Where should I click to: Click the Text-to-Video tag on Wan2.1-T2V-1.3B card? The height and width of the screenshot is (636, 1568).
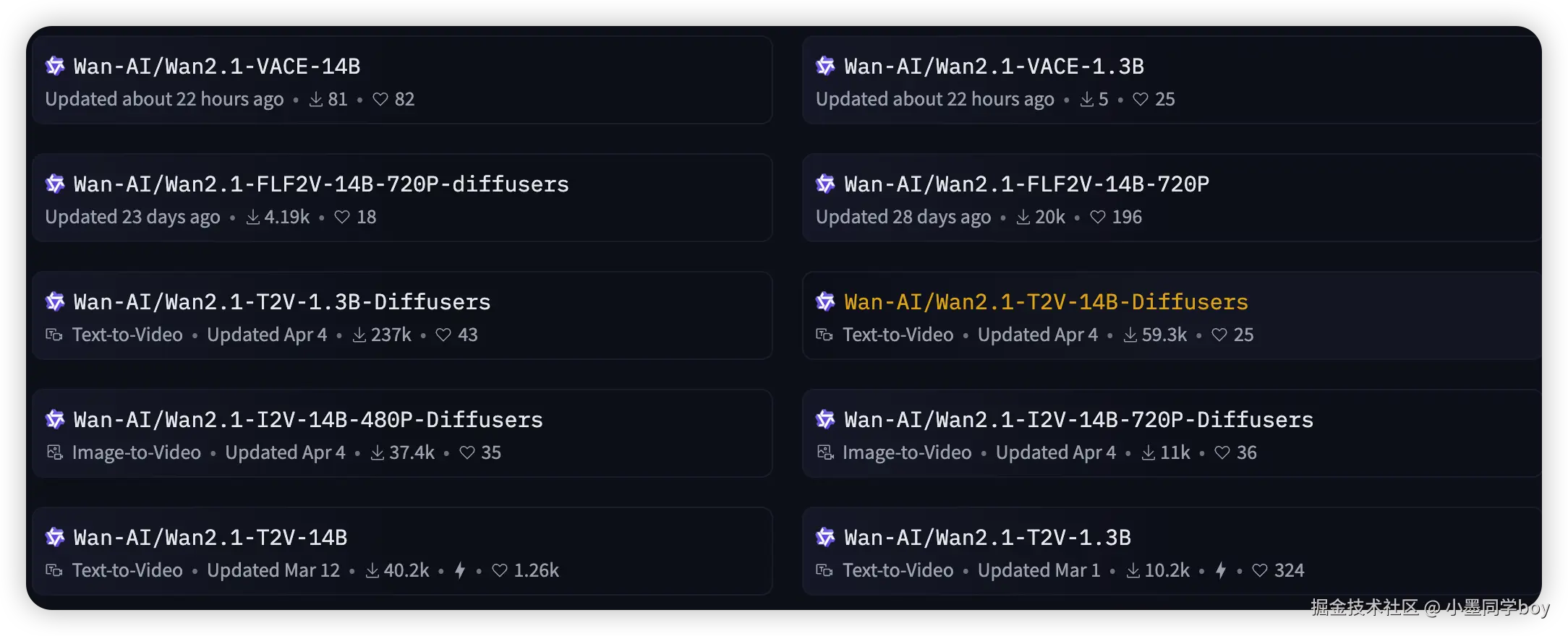click(x=898, y=571)
